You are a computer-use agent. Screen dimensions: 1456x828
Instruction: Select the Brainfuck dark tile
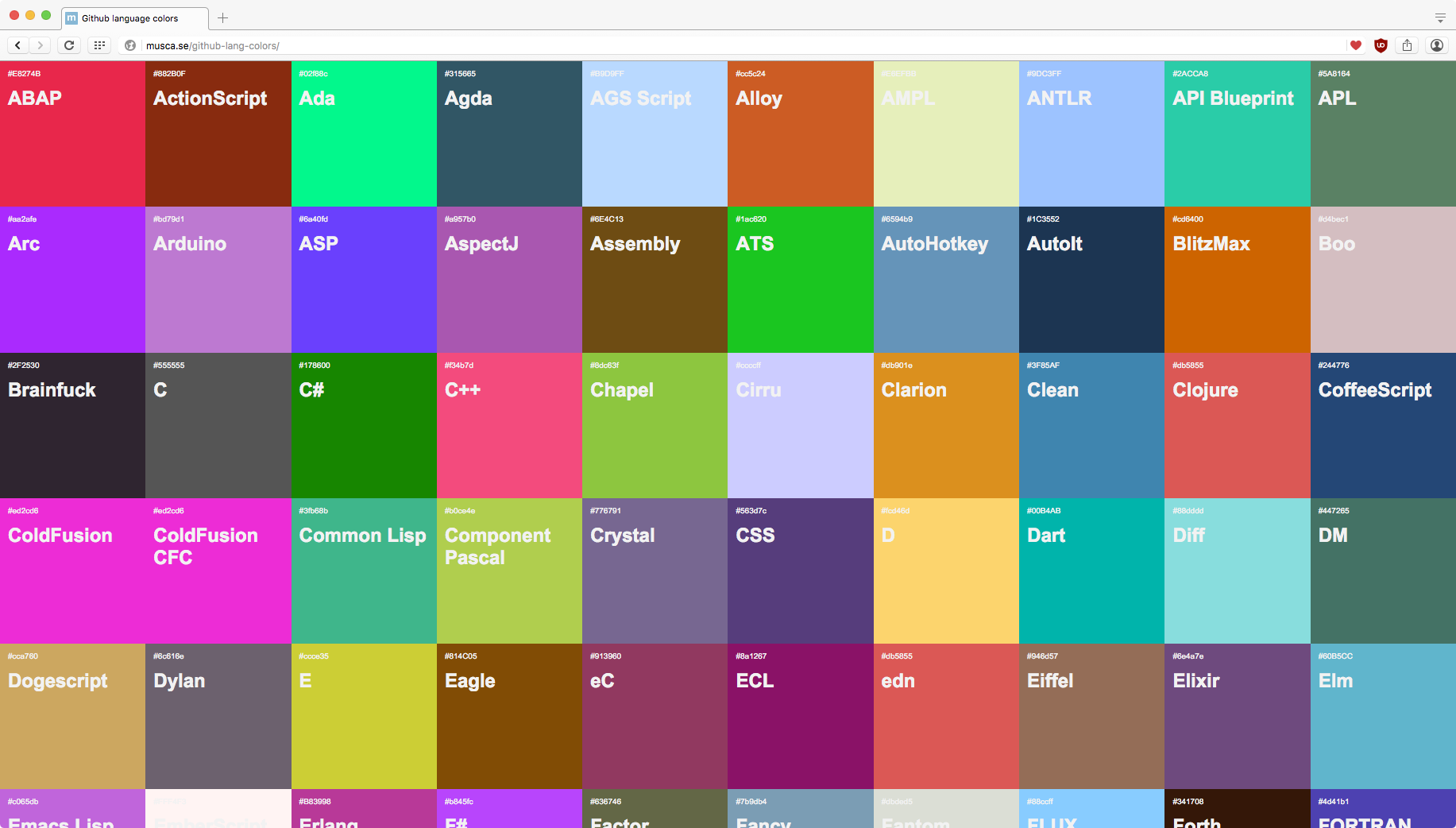pyautogui.click(x=72, y=425)
